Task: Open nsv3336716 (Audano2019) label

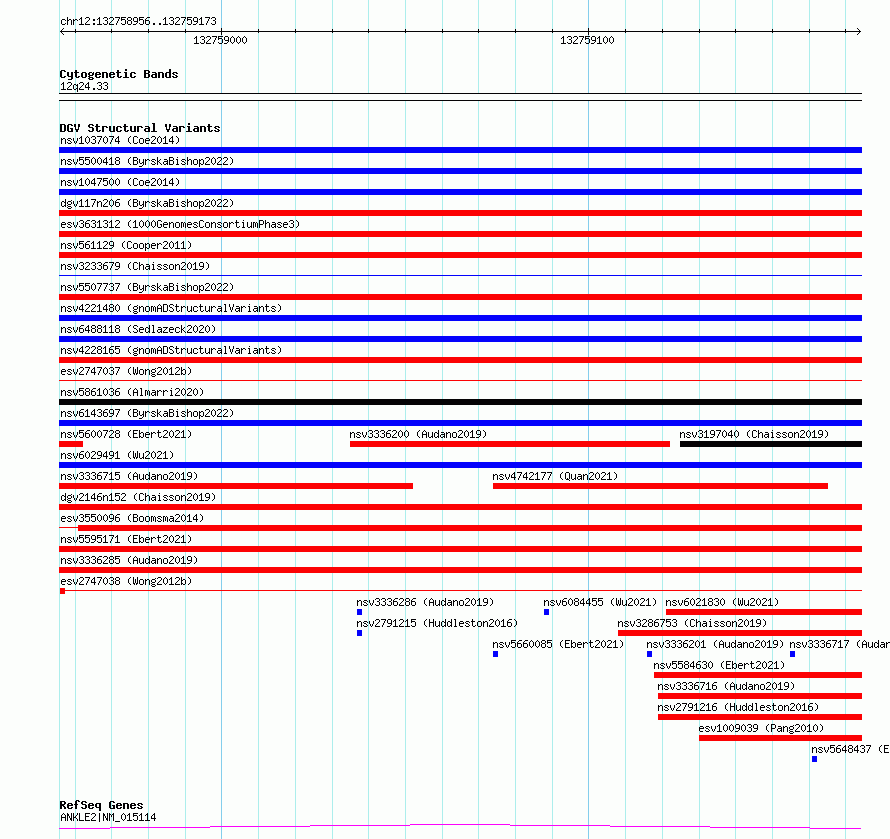Action: (x=726, y=686)
